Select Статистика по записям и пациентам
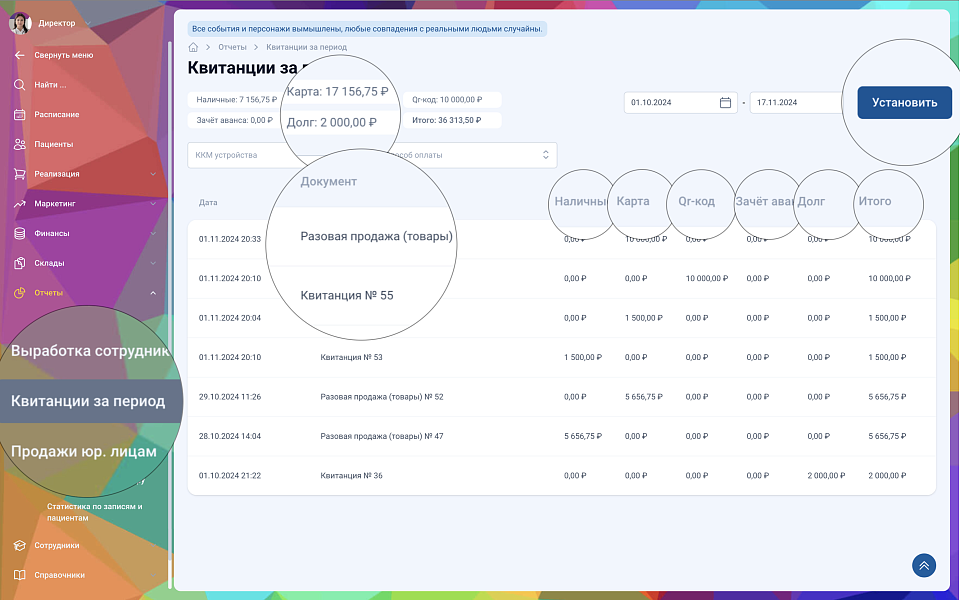Viewport: 960px width, 600px height. (95, 512)
